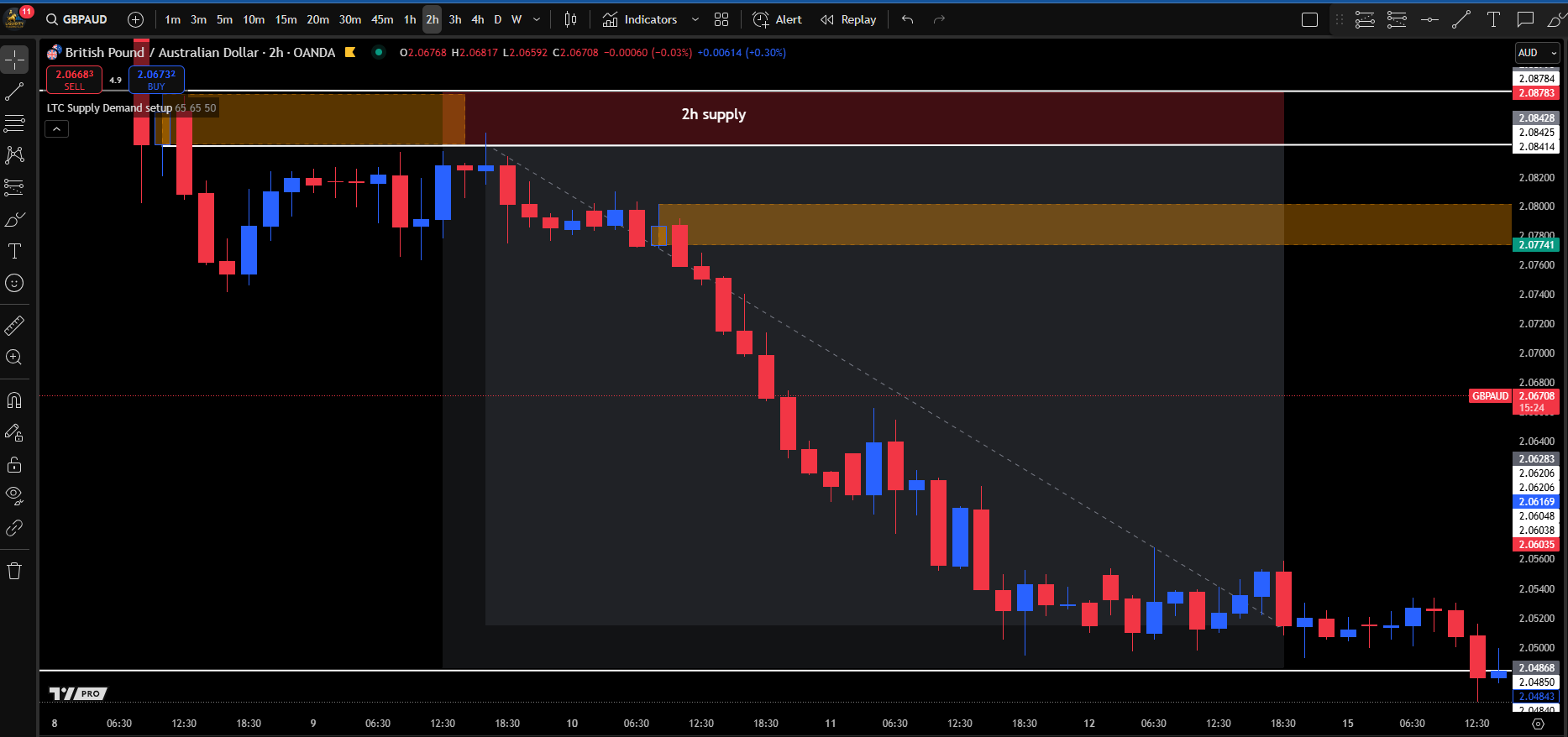Select second Fib tool in favorites toolbar

tap(1397, 19)
